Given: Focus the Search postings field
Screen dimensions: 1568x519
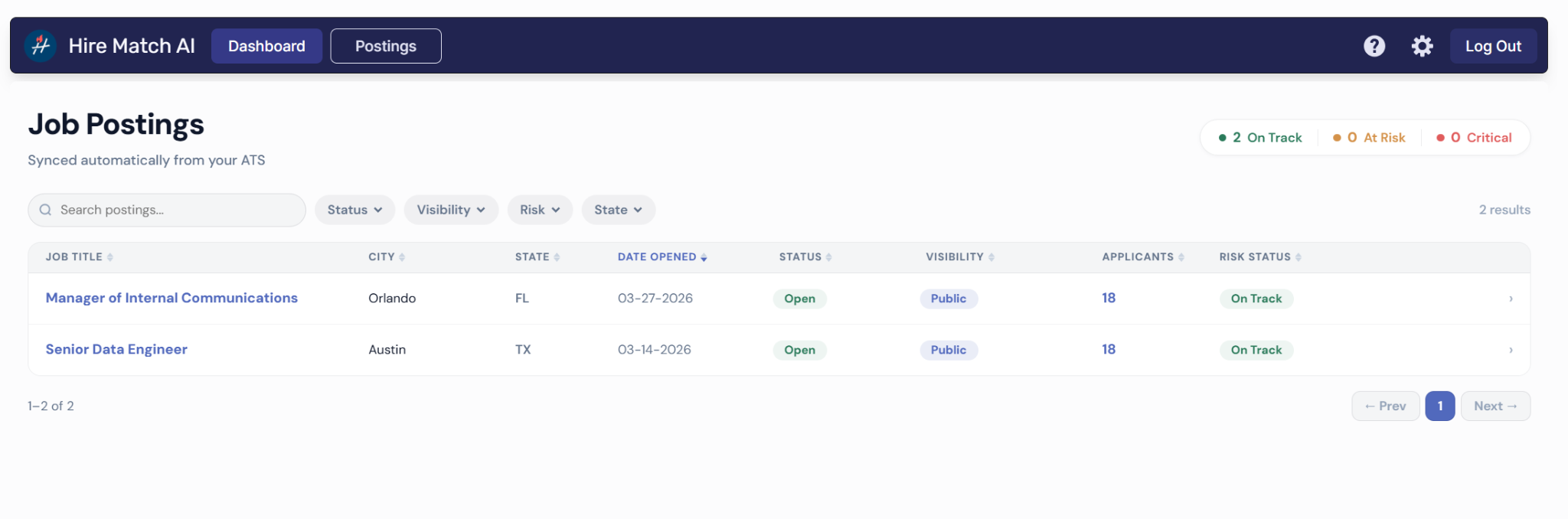Looking at the screenshot, I should click(167, 210).
